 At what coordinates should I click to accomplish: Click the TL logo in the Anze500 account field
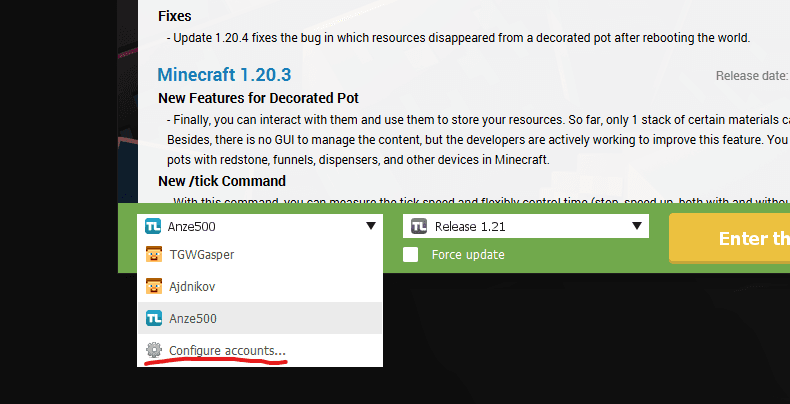pyautogui.click(x=153, y=226)
